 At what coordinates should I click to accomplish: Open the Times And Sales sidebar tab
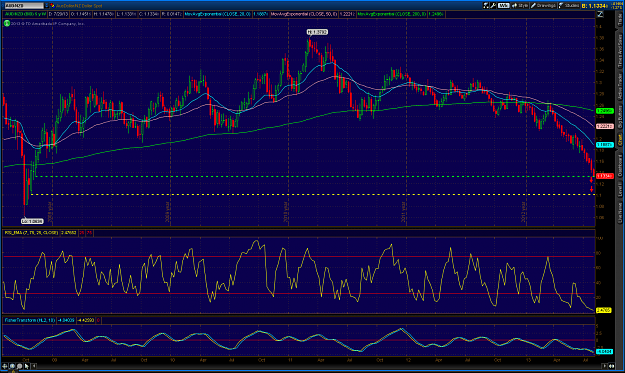pos(620,51)
